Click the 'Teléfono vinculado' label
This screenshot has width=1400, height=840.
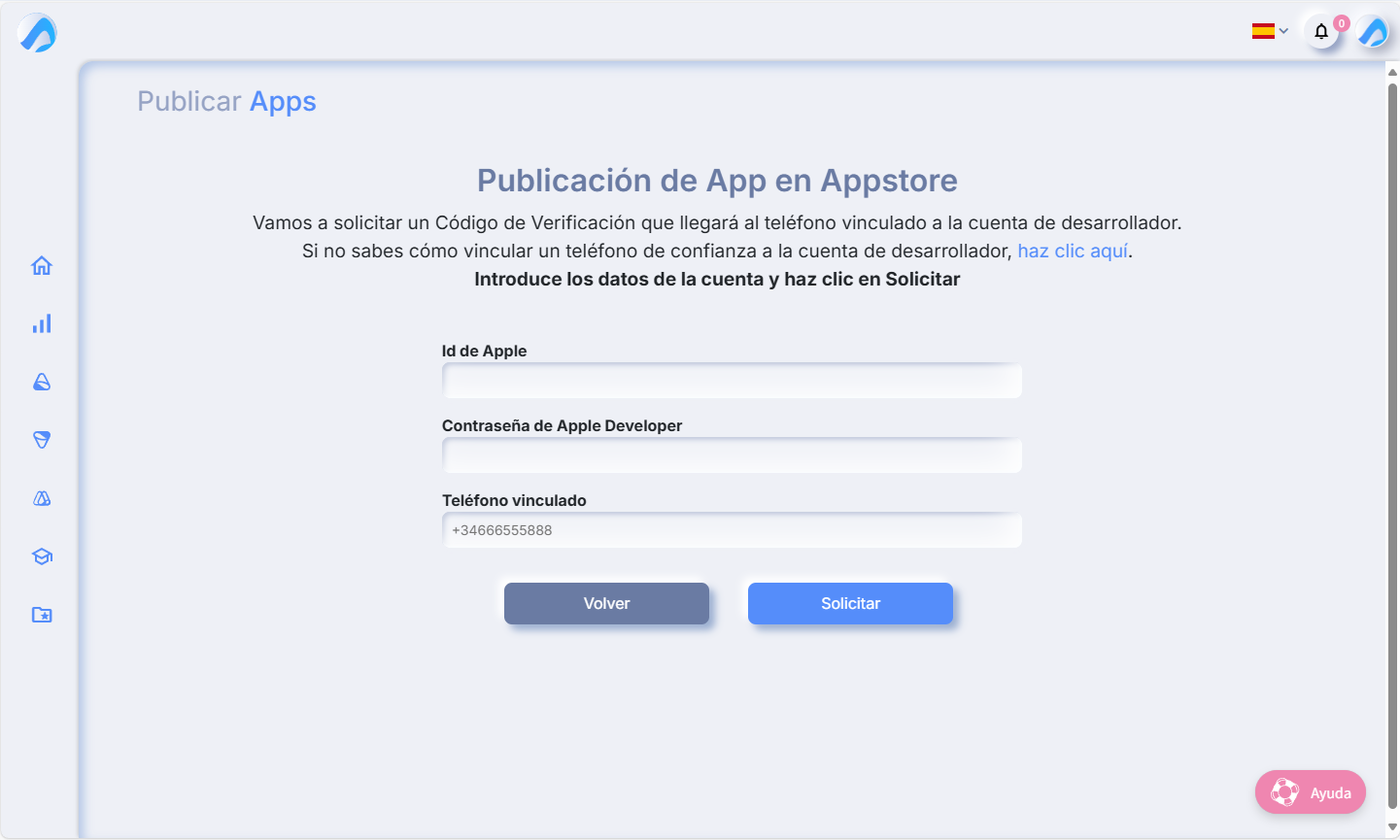tap(514, 500)
